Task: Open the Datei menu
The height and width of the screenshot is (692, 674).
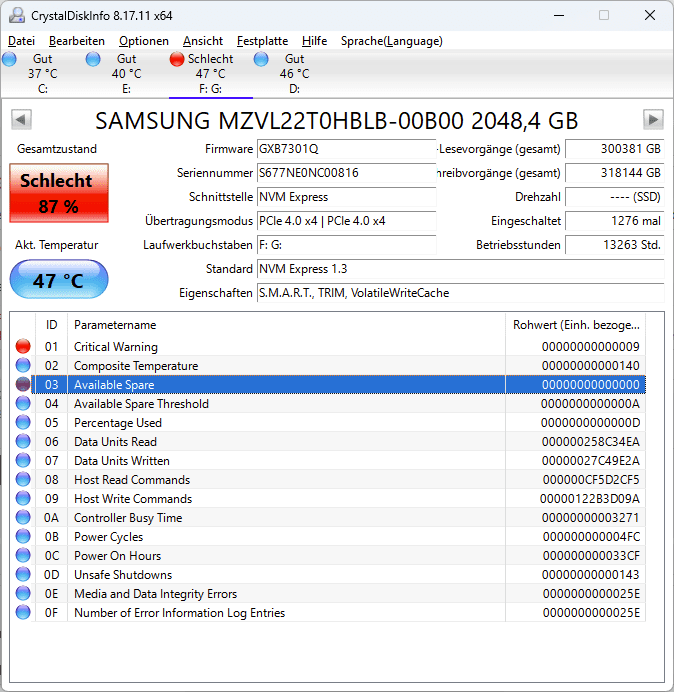Action: click(x=21, y=41)
